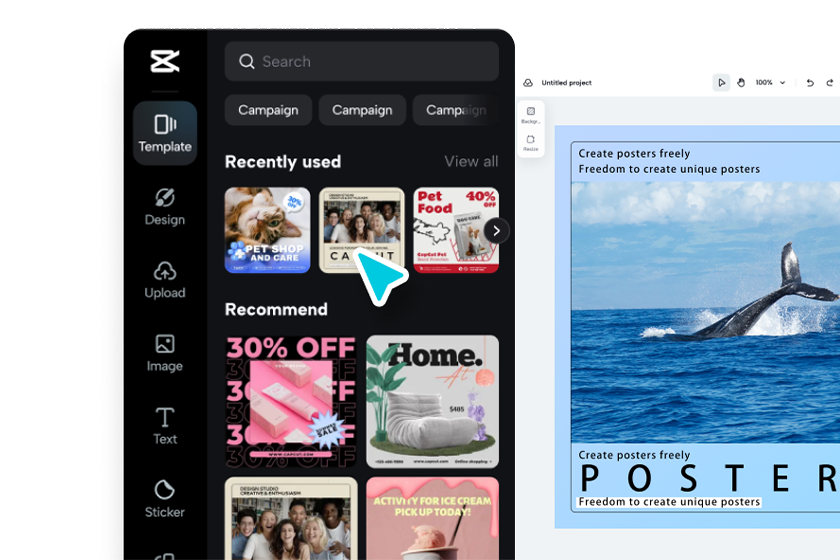Viewport: 840px width, 560px height.
Task: Pick the ice cream activity template
Action: coord(432,518)
